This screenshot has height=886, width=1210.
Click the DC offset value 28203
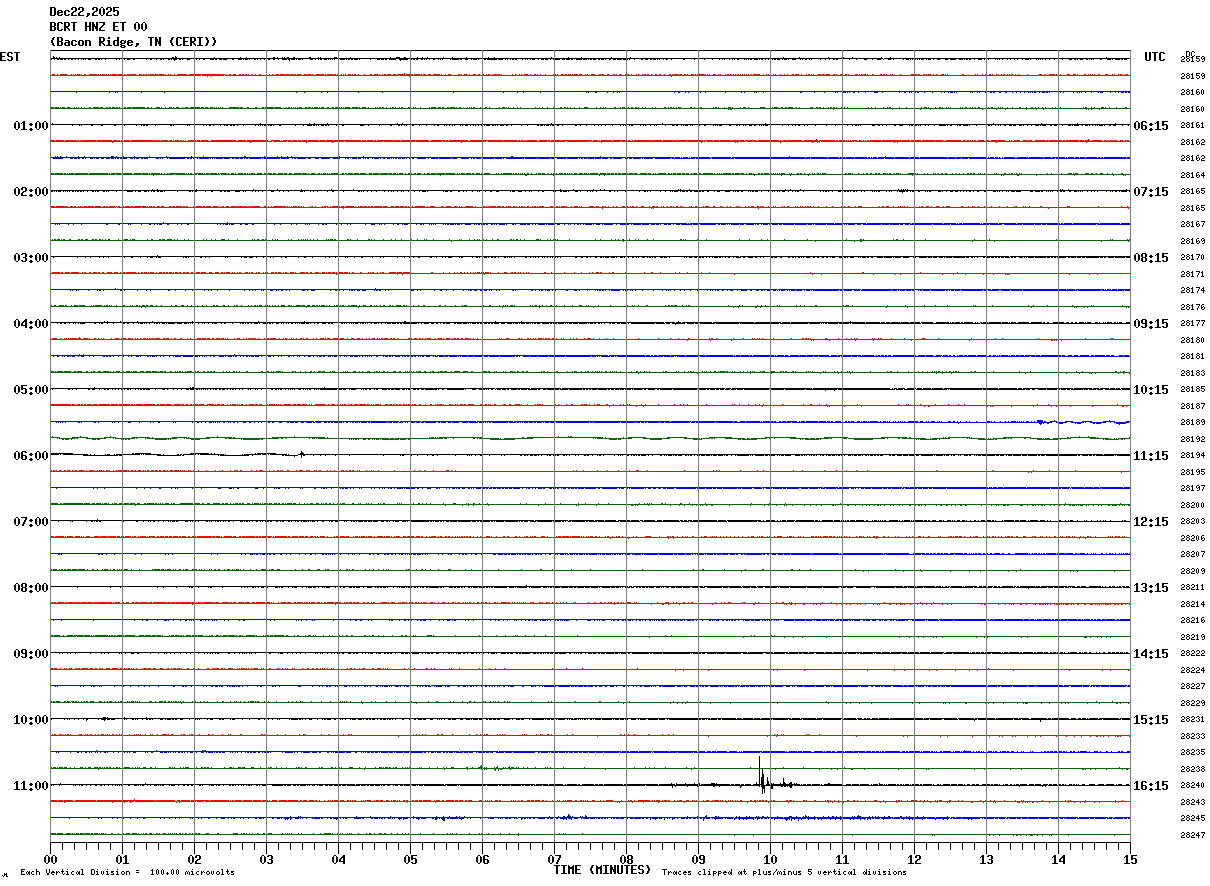pyautogui.click(x=1193, y=522)
